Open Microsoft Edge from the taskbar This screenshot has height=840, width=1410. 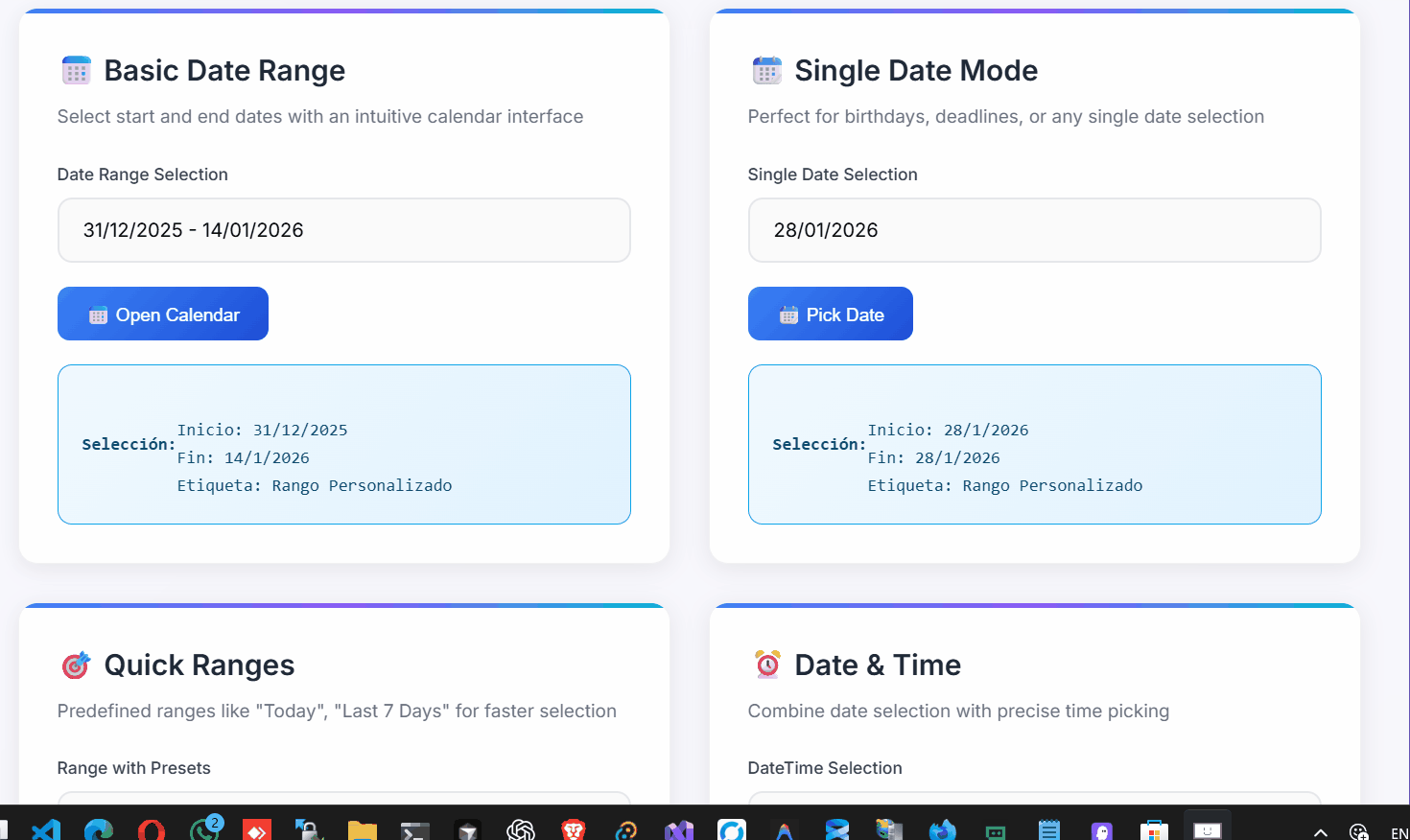(x=99, y=828)
